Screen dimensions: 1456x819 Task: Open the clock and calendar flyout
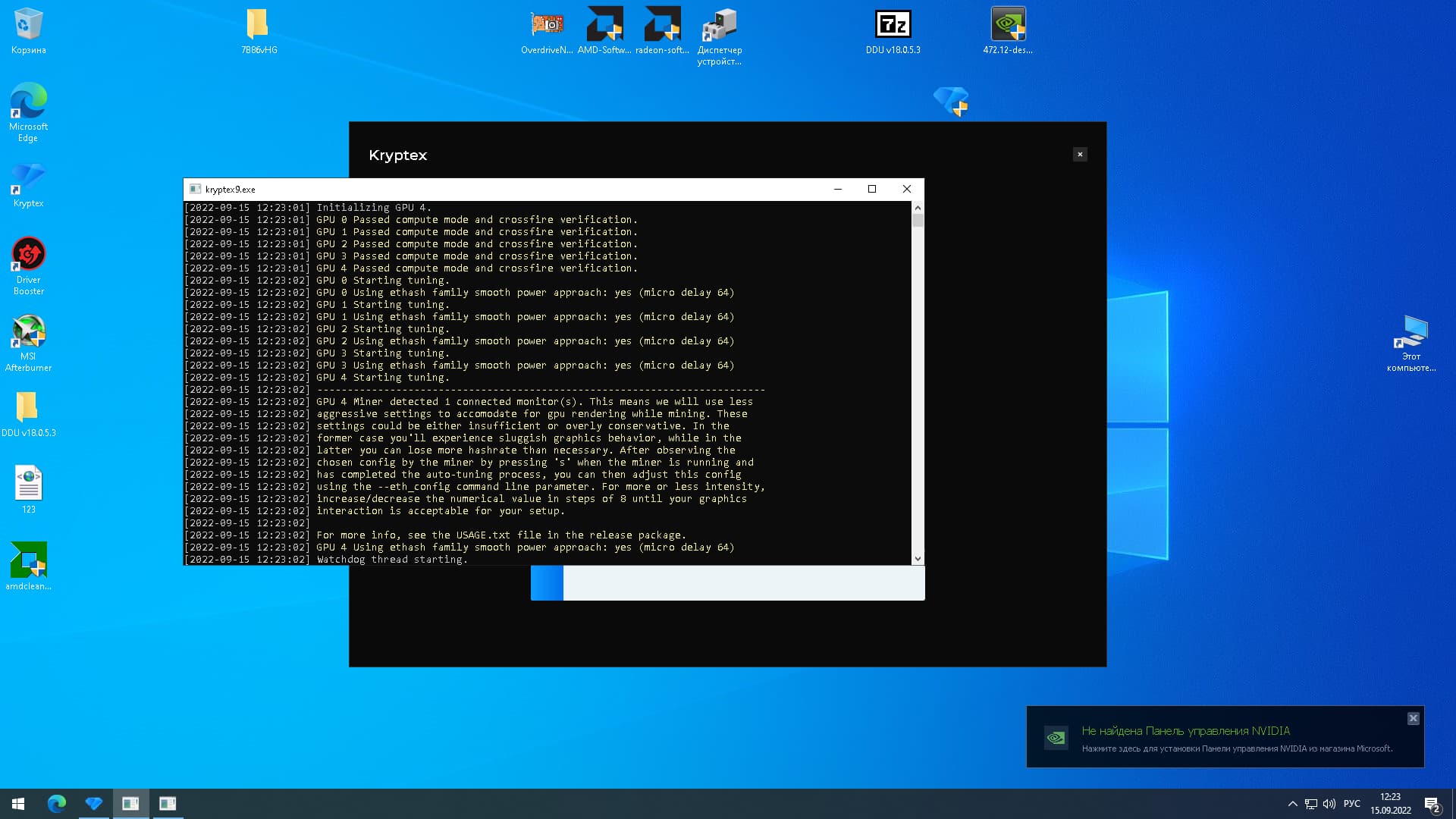(1390, 804)
